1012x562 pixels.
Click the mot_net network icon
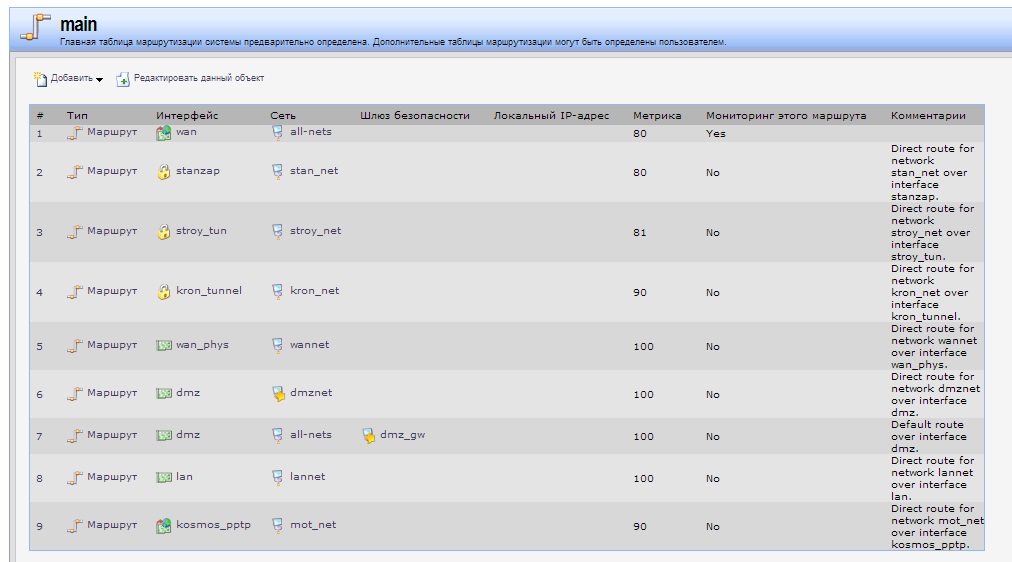[277, 525]
